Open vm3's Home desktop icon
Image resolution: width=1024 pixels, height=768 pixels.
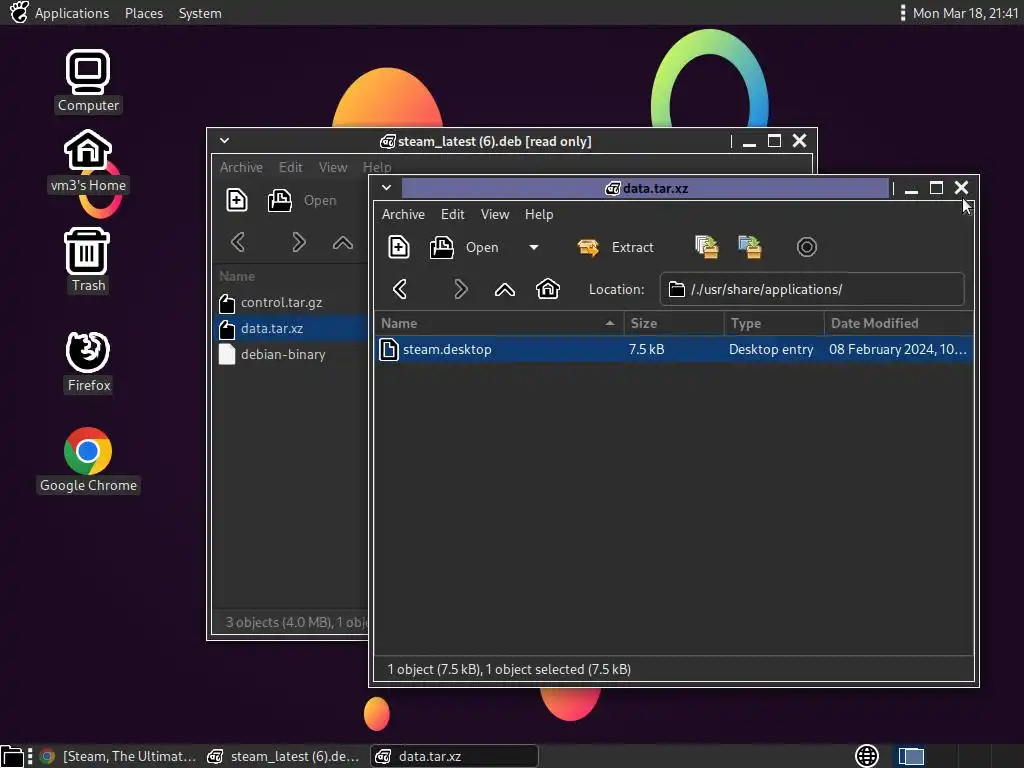tap(88, 161)
